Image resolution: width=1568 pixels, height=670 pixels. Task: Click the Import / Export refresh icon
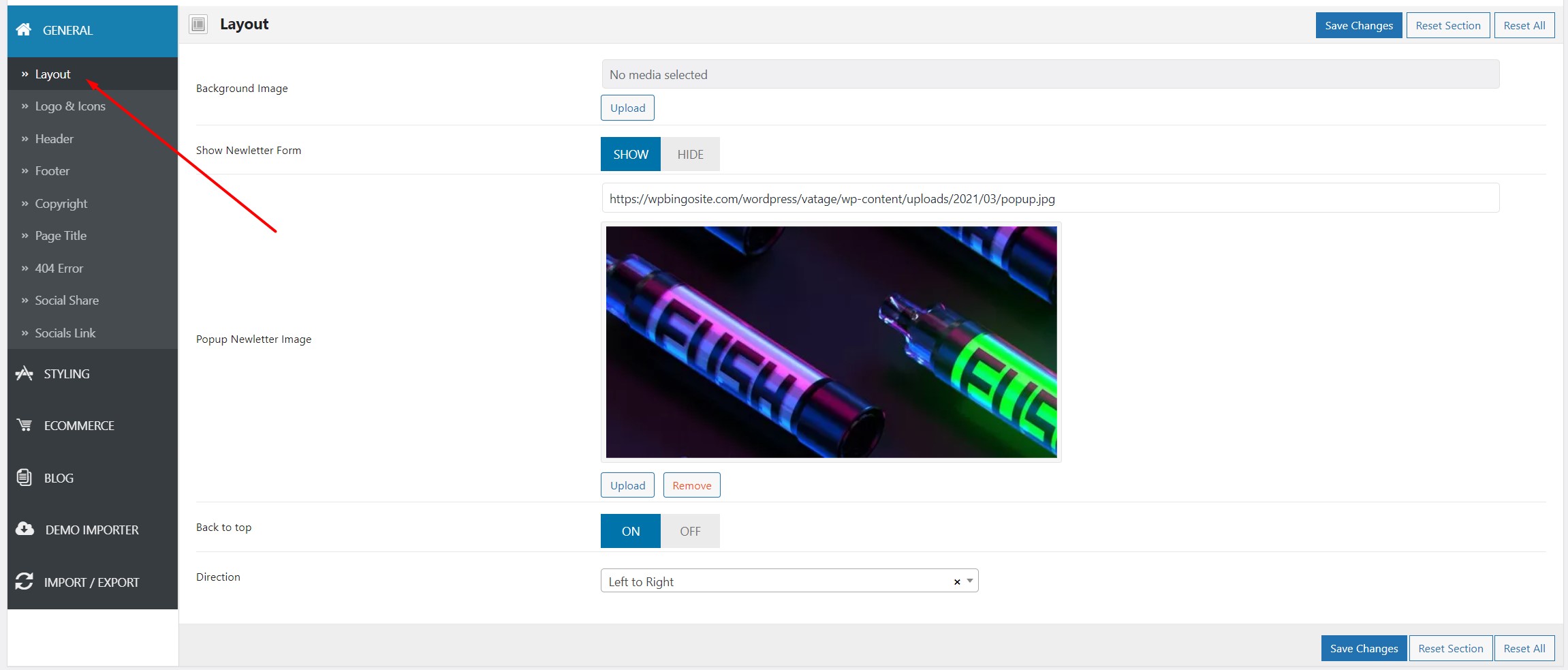pyautogui.click(x=25, y=581)
